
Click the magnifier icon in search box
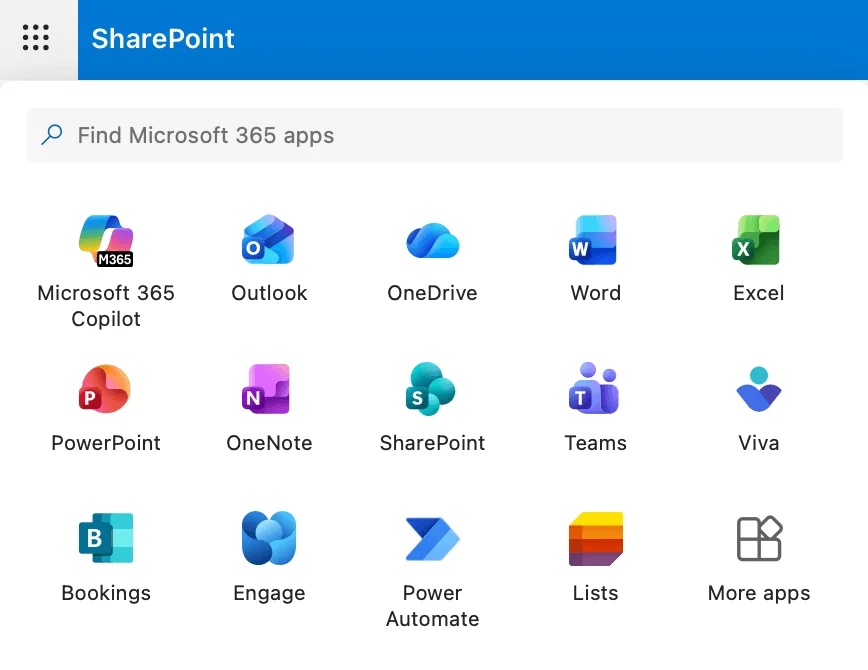click(52, 135)
